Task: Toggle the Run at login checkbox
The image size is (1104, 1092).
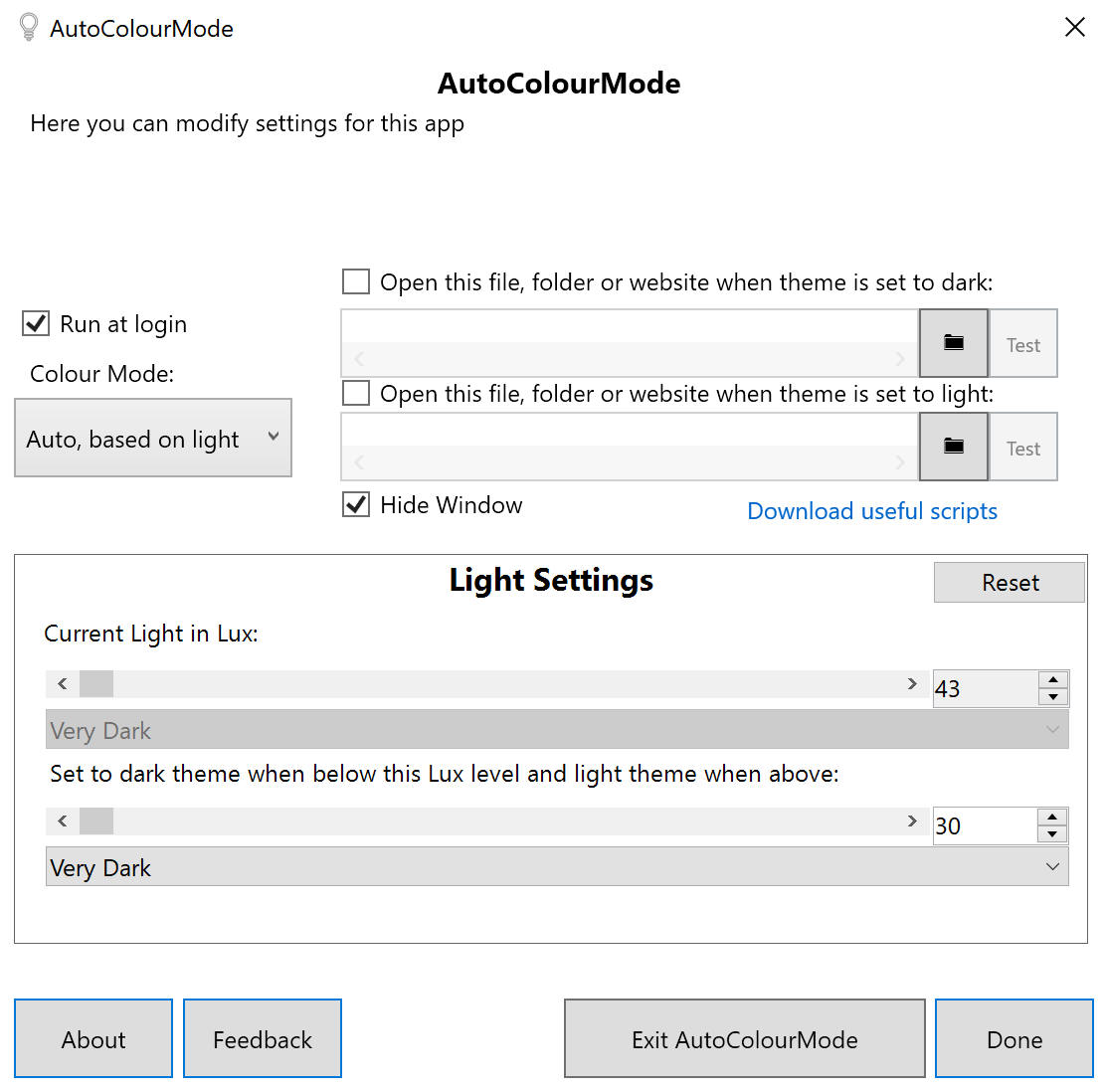Action: (37, 324)
